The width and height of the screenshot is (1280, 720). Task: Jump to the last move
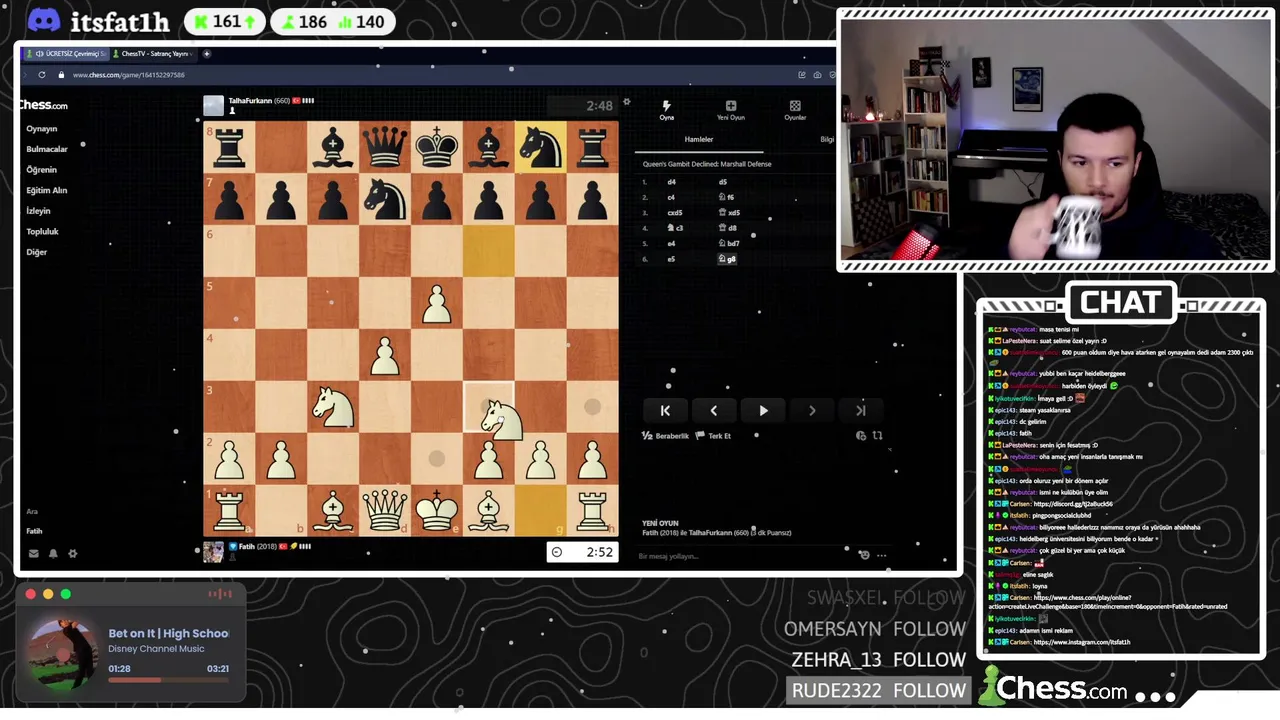861,410
